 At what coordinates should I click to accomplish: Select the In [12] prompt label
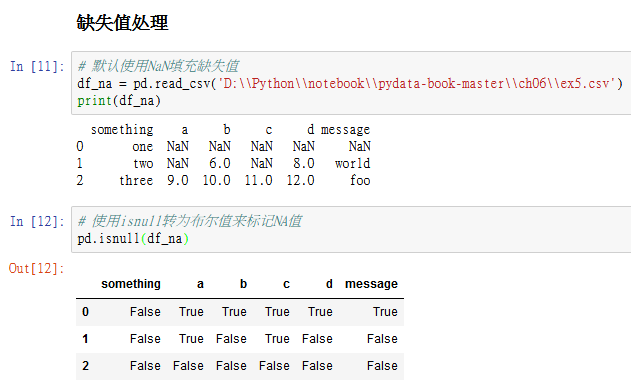(37, 221)
